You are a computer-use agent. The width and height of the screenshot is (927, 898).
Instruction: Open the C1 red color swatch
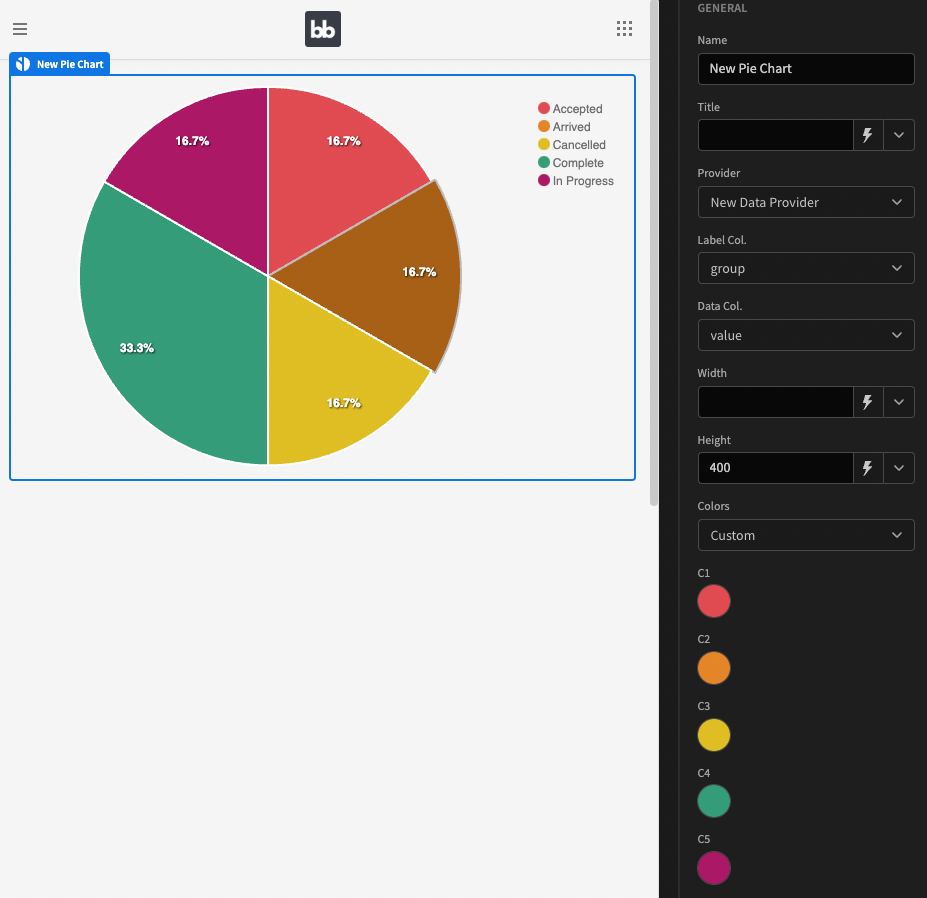coord(714,601)
